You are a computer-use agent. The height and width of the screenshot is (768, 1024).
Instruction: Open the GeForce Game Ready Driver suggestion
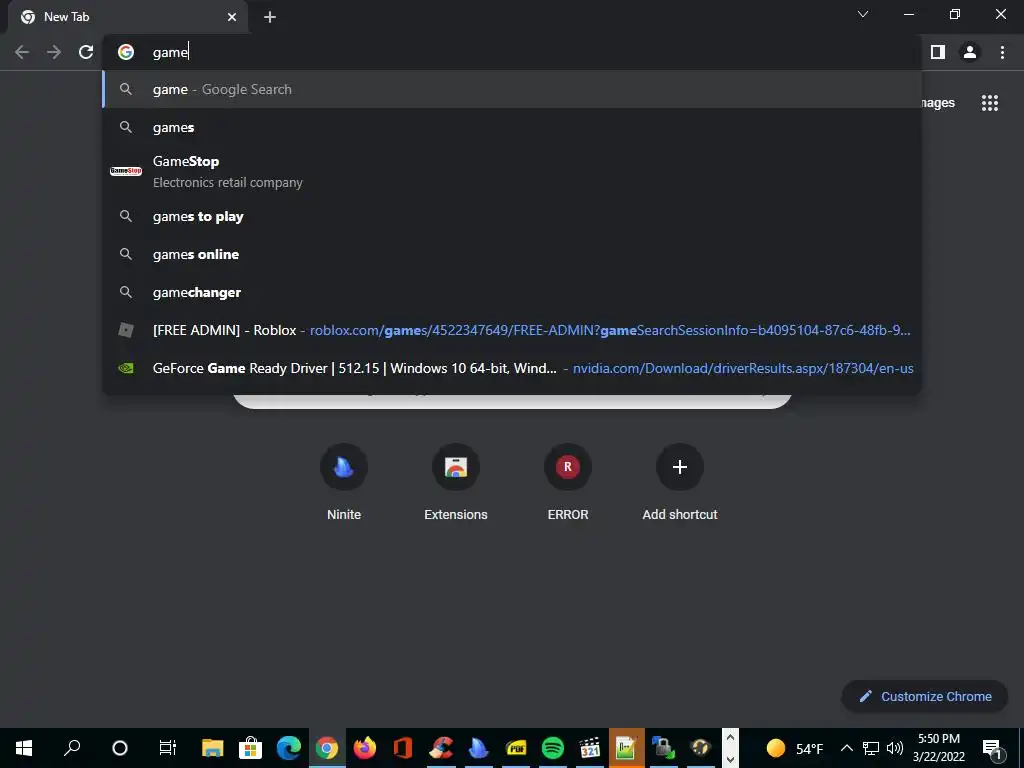513,368
